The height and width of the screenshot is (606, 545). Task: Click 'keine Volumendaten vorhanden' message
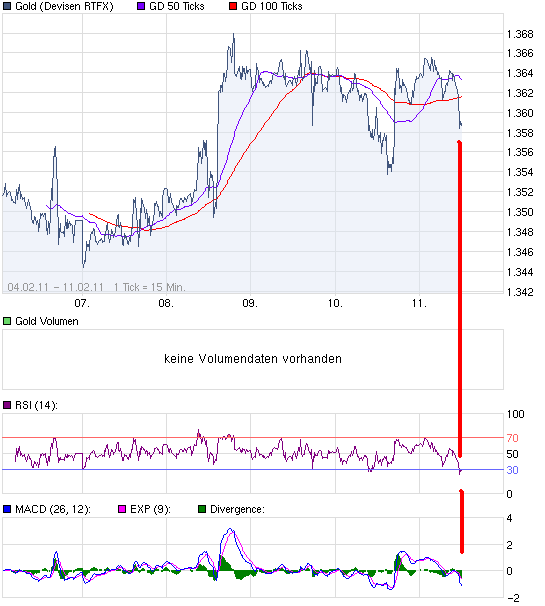[253, 359]
